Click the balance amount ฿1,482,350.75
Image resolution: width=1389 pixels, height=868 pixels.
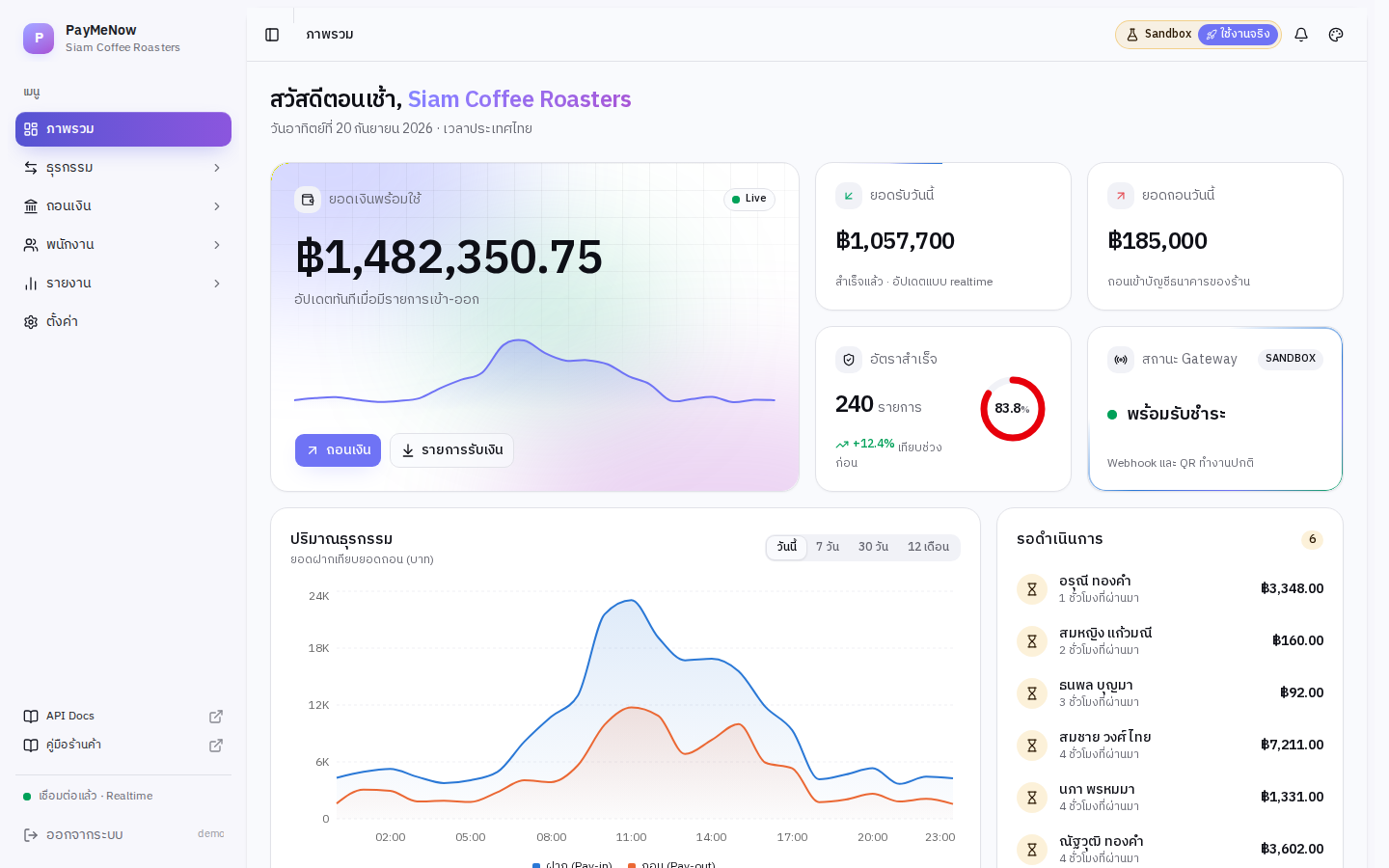(449, 258)
